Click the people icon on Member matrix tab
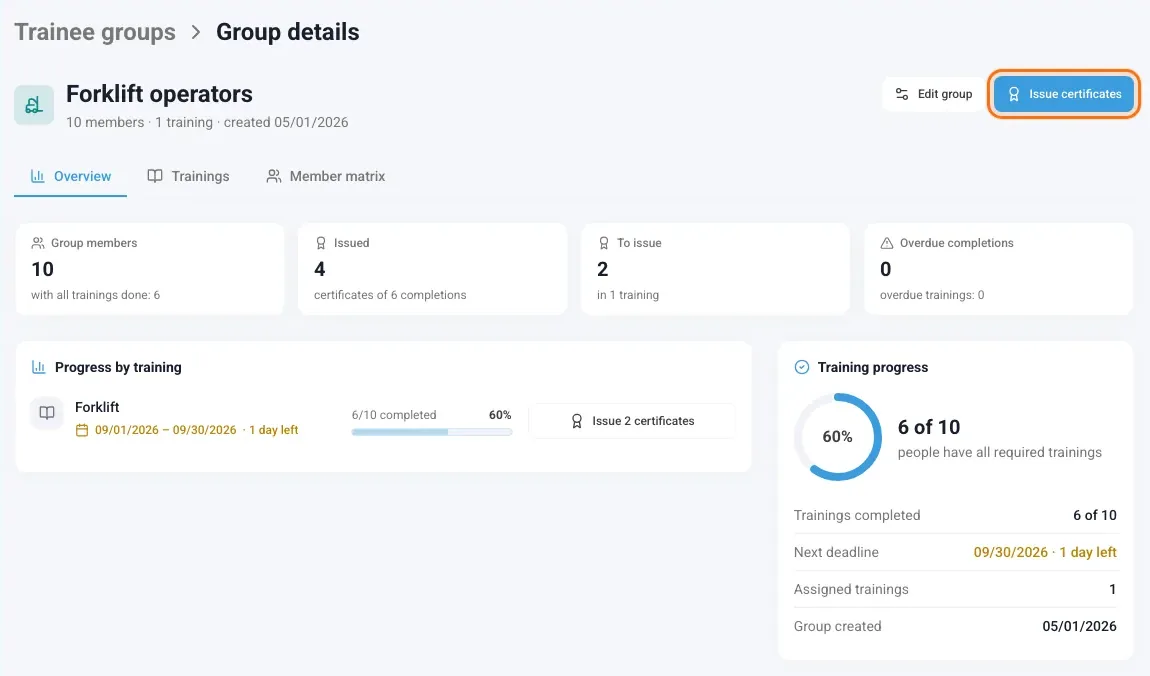This screenshot has width=1150, height=676. tap(274, 176)
